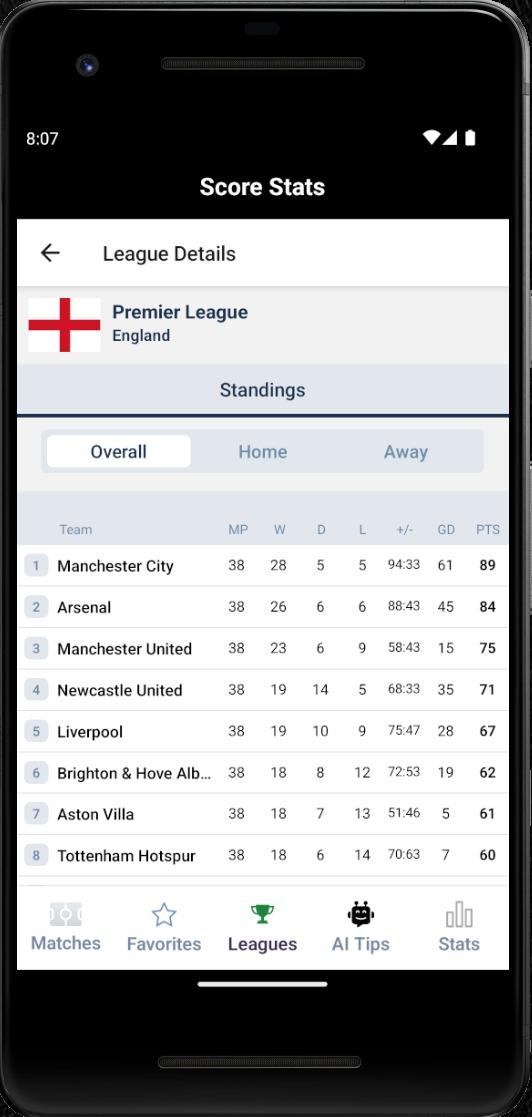Open the Stats bar chart icon
Screen dimensions: 532x1117
coord(459,915)
